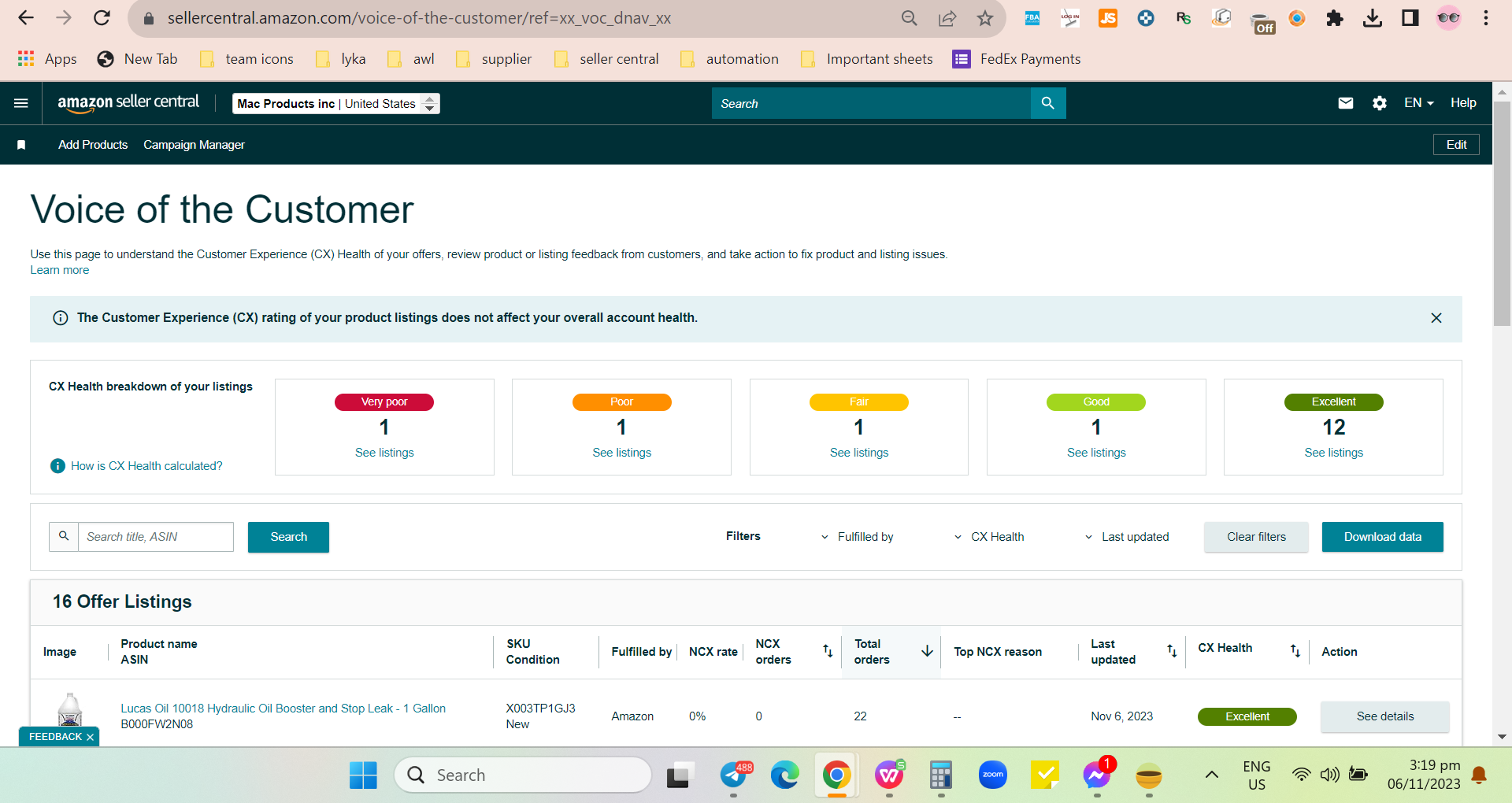Open the FedEx Payments bookmark

(x=1017, y=59)
